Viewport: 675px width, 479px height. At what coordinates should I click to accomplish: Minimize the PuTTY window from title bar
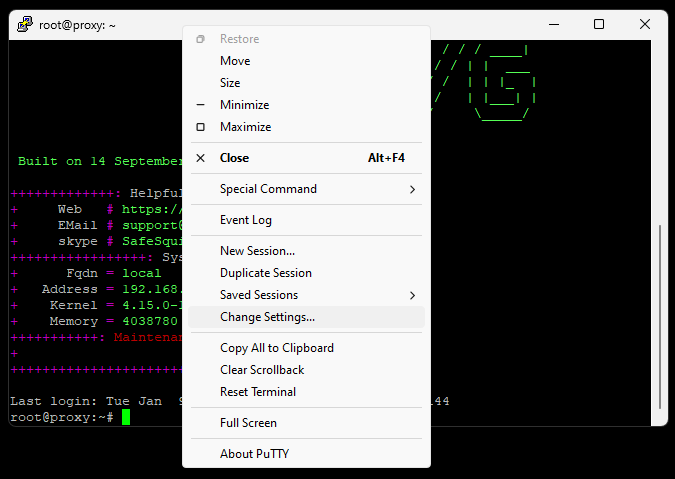554,25
